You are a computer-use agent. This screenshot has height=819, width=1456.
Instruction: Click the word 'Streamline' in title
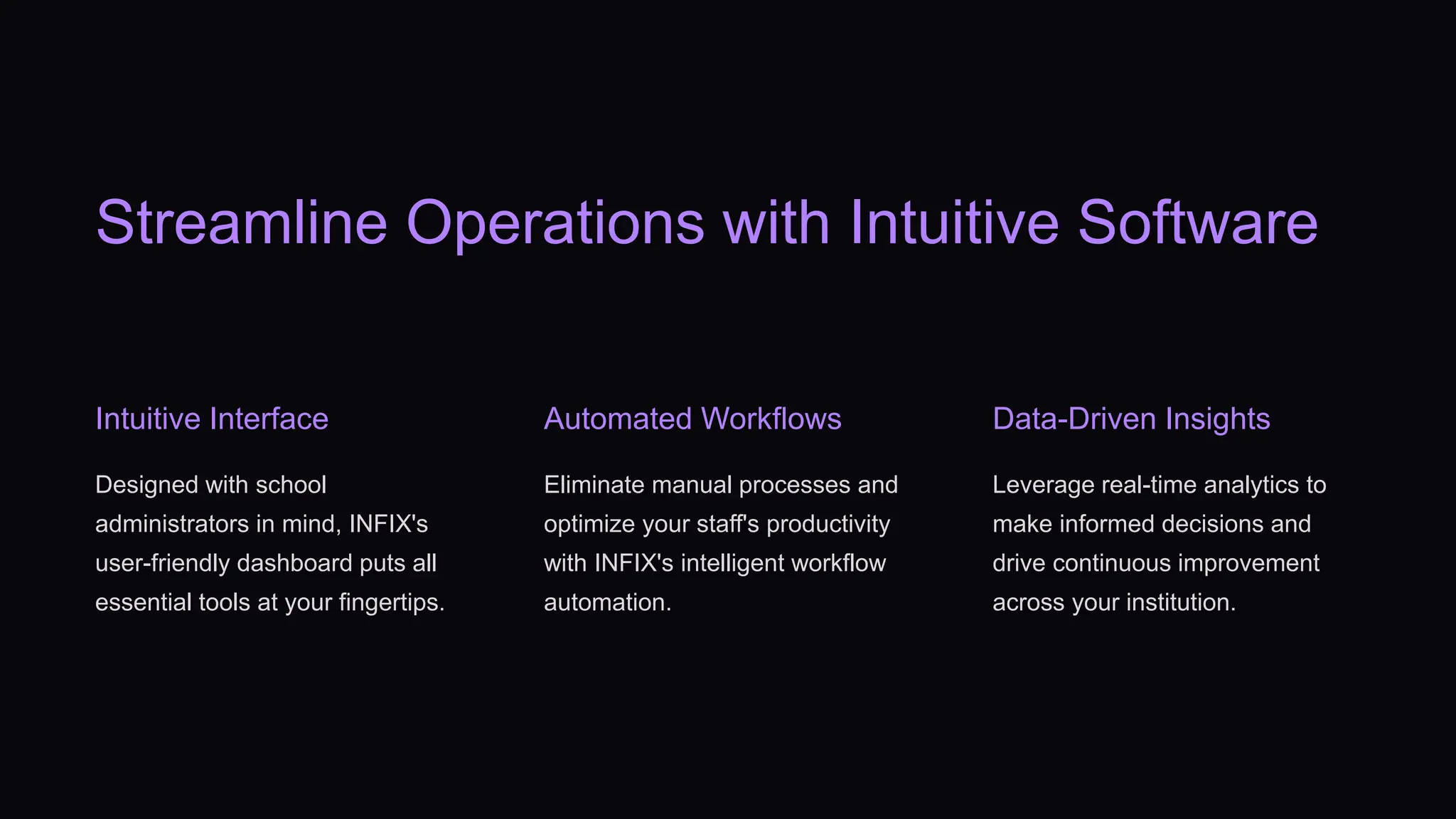(x=242, y=223)
